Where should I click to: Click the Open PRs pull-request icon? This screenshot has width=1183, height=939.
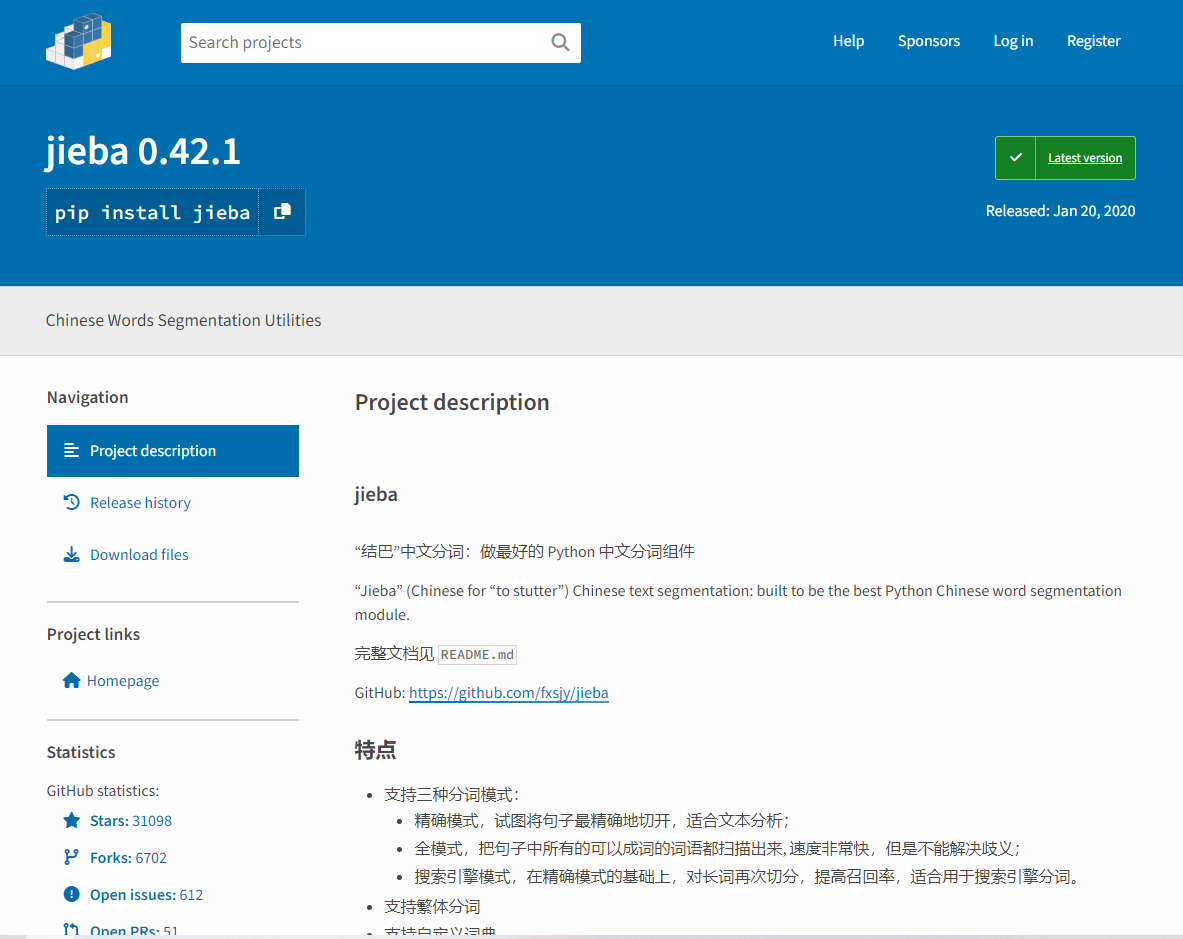click(x=70, y=929)
